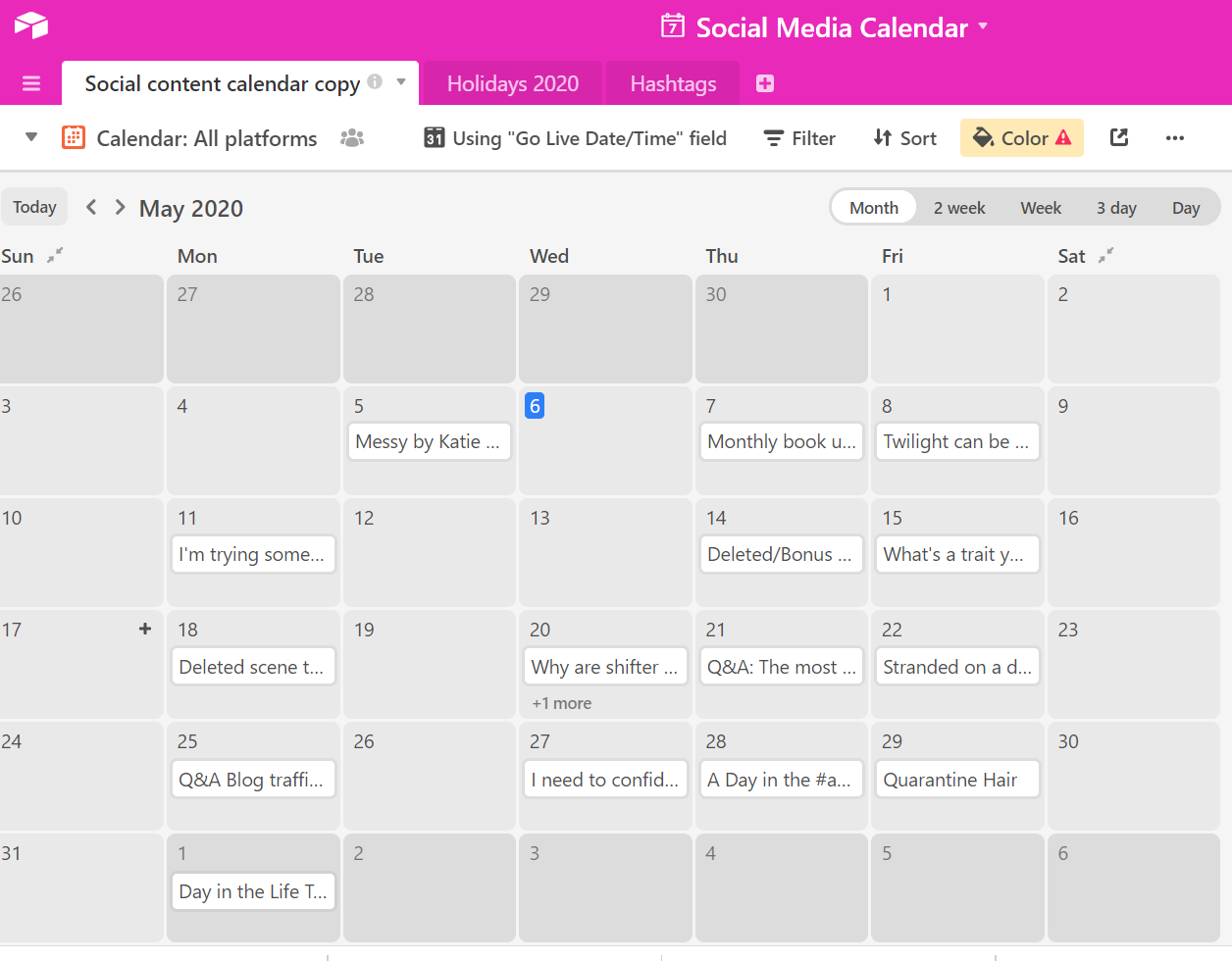Go to the previous month
Screen dimensions: 1232x961
pos(91,207)
